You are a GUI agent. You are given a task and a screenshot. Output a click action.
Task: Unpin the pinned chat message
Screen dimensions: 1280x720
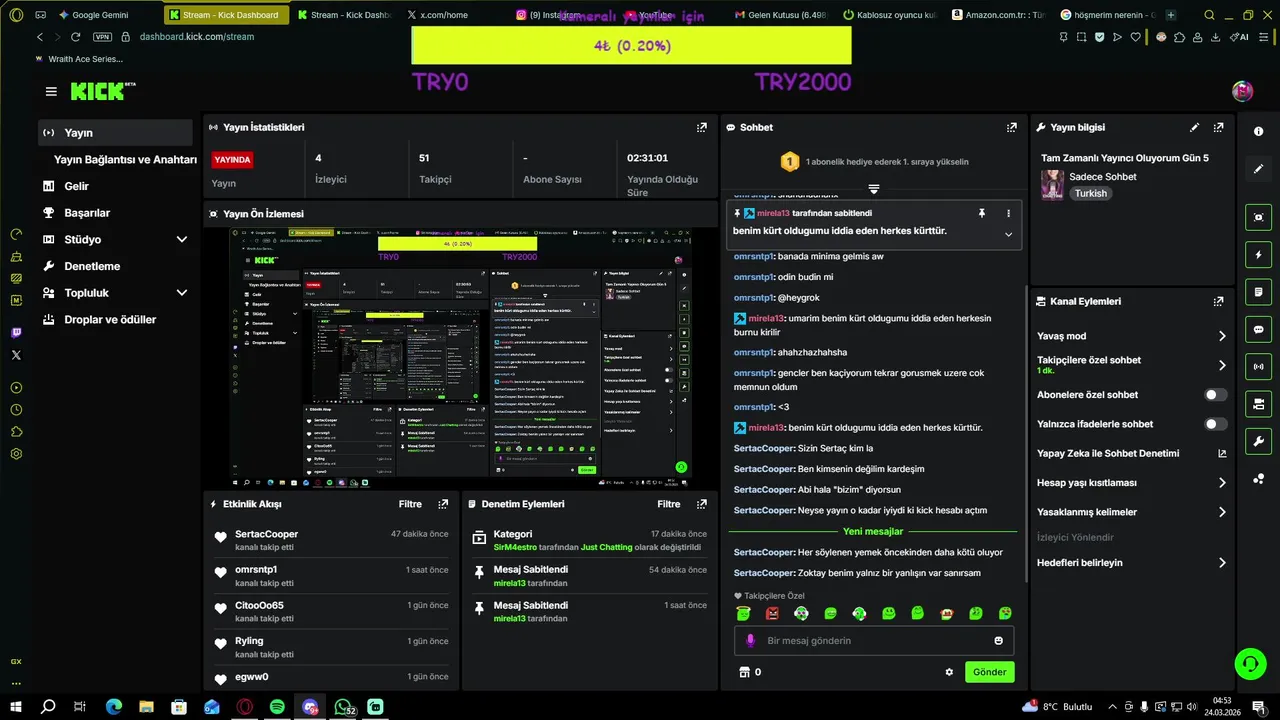(x=982, y=213)
